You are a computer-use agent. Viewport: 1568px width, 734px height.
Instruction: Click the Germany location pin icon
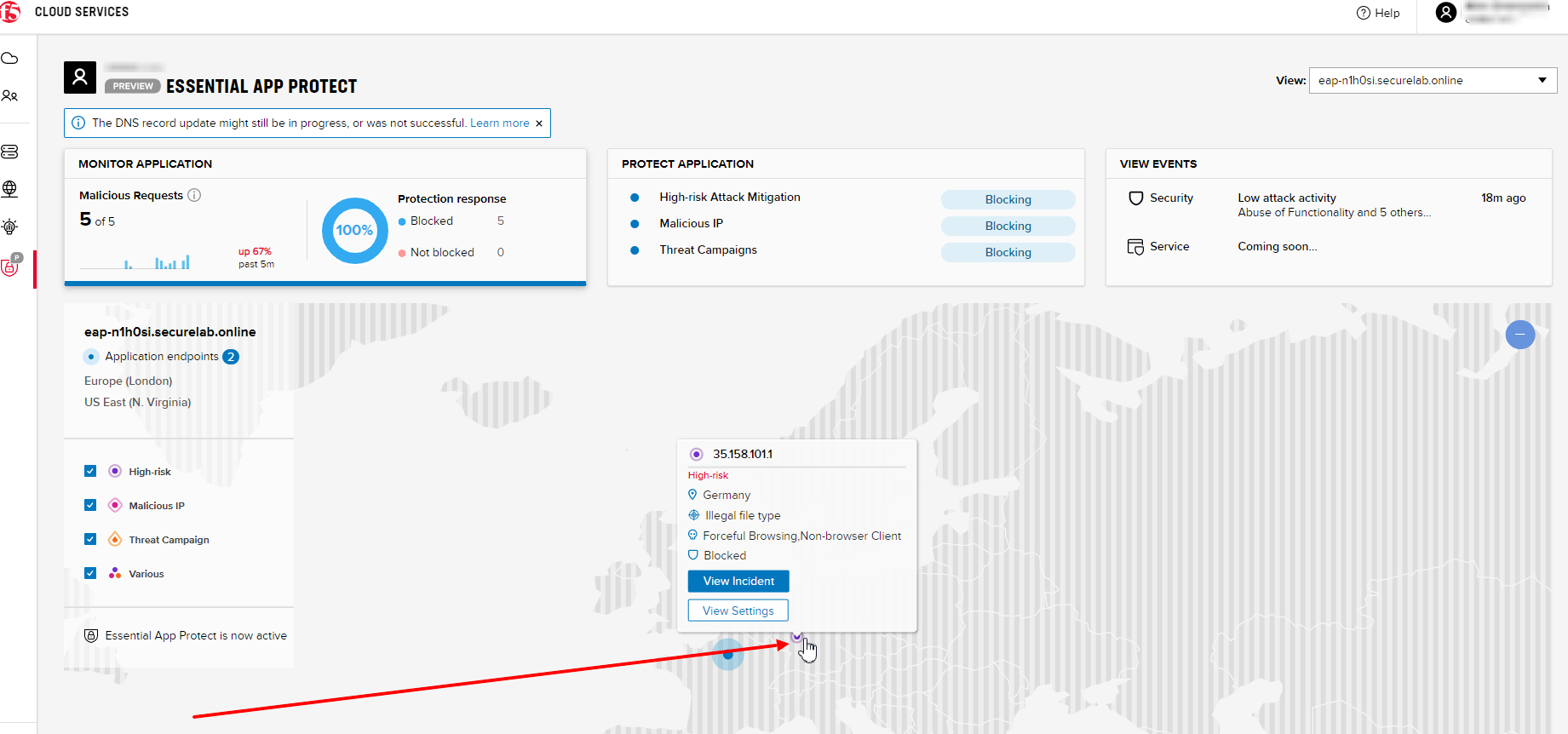pos(692,495)
